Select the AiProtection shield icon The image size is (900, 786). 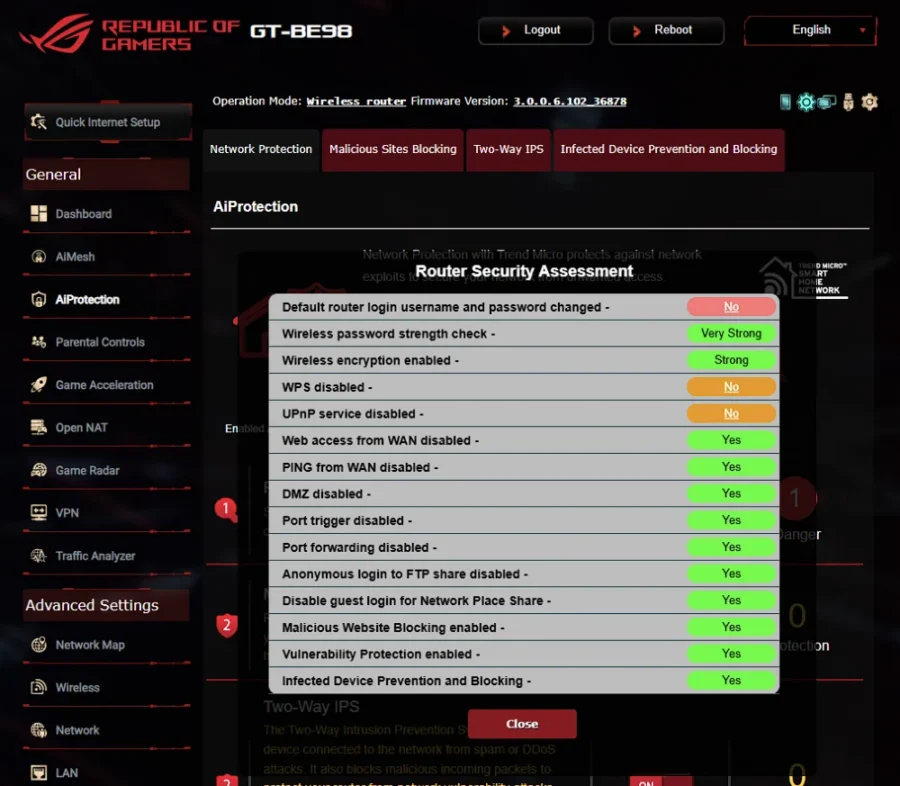38,299
